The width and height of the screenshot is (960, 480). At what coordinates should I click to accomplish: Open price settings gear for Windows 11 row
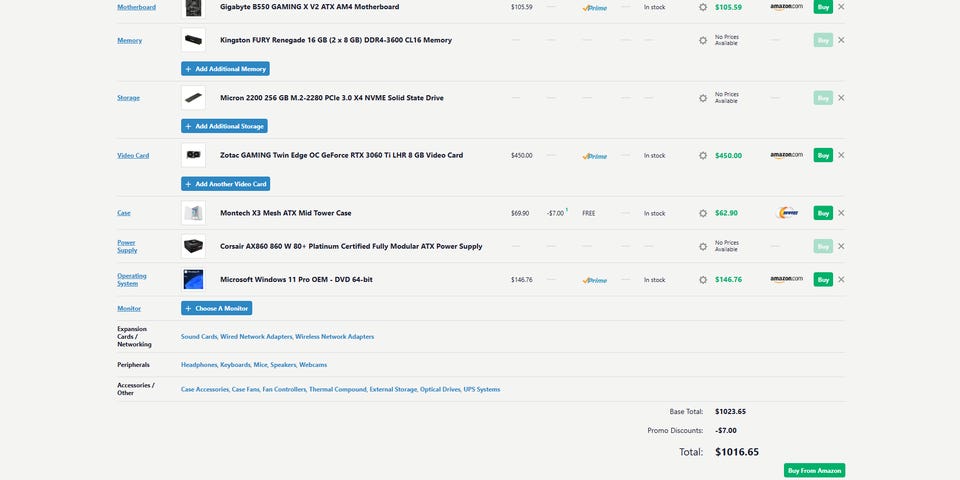tap(703, 280)
